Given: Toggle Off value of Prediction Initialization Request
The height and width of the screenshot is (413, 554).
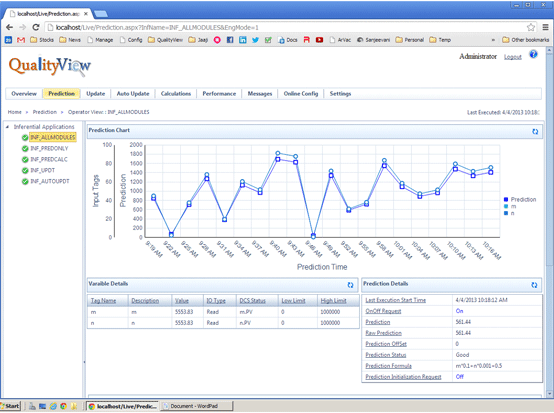Looking at the screenshot, I should (460, 377).
